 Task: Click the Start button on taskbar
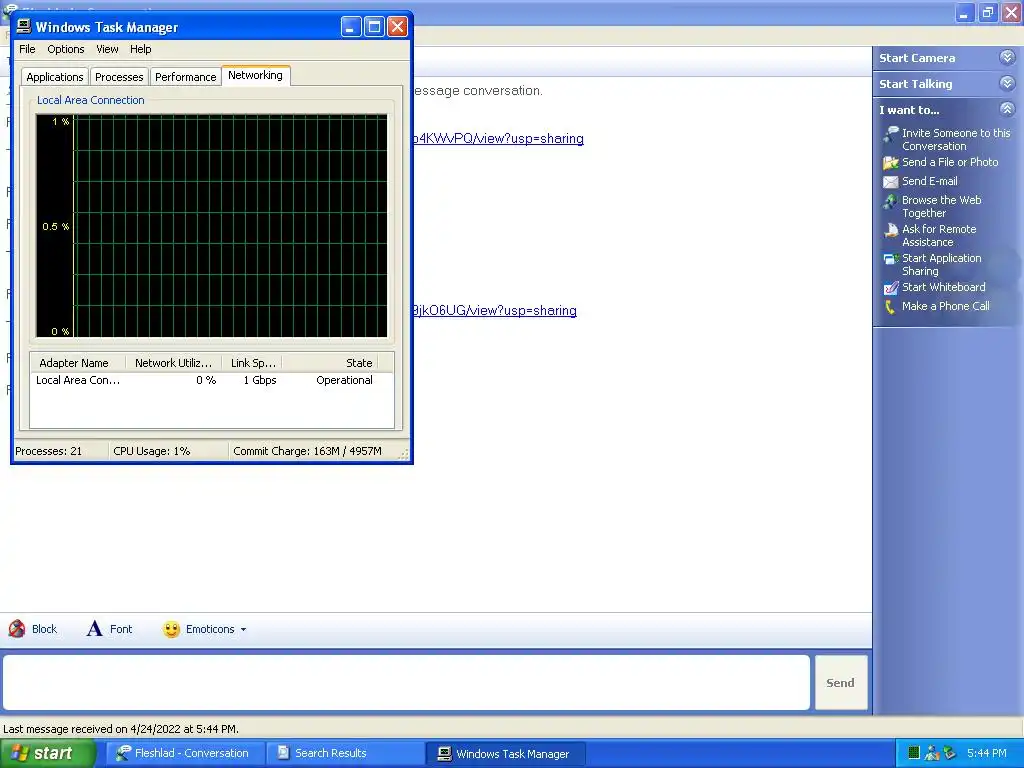pyautogui.click(x=47, y=753)
